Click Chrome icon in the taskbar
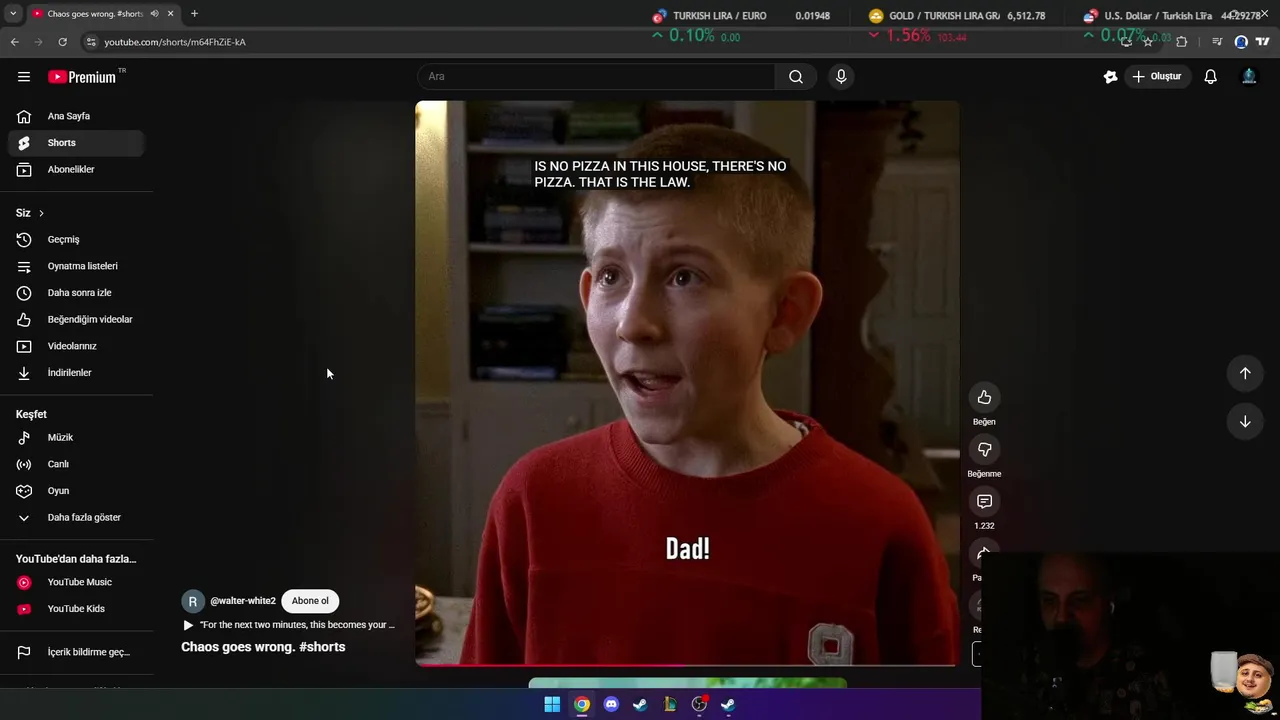The width and height of the screenshot is (1280, 720). pyautogui.click(x=582, y=705)
